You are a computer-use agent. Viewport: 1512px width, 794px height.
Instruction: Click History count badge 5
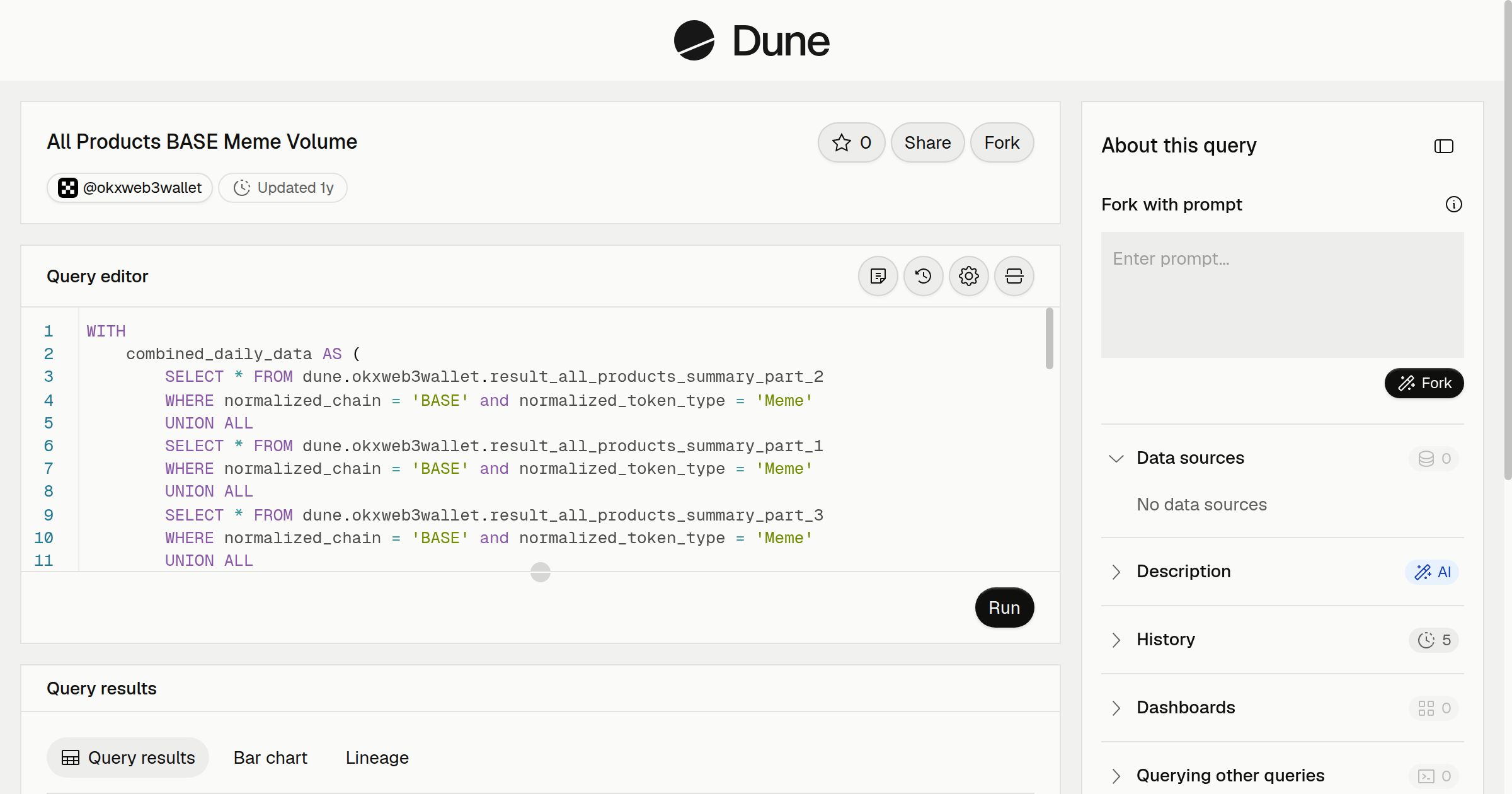pos(1434,640)
